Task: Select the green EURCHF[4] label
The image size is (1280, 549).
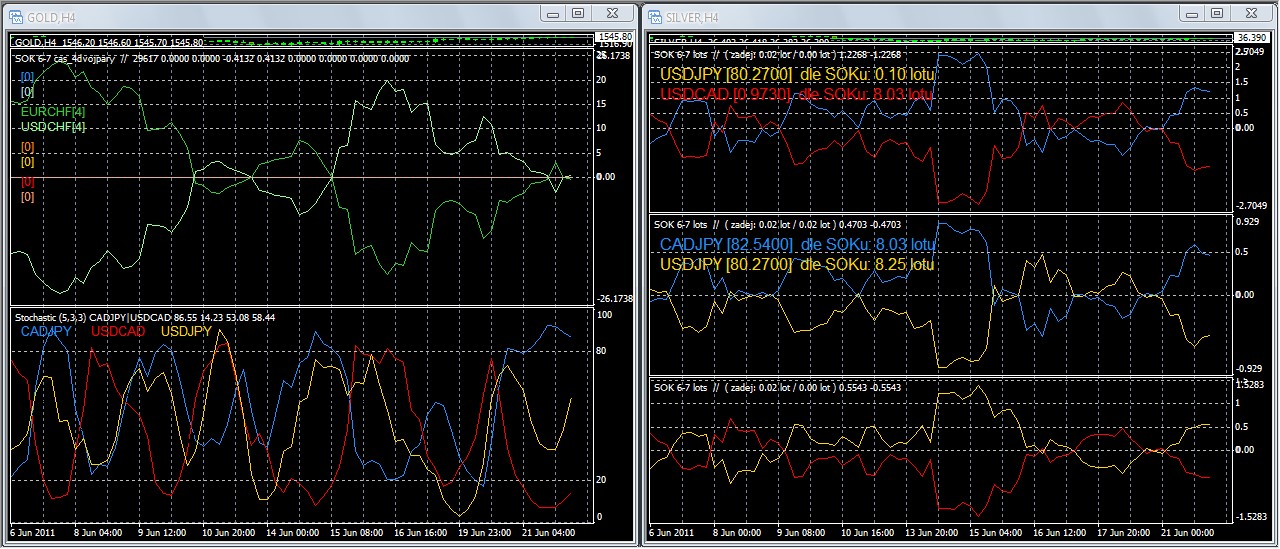Action: point(53,112)
